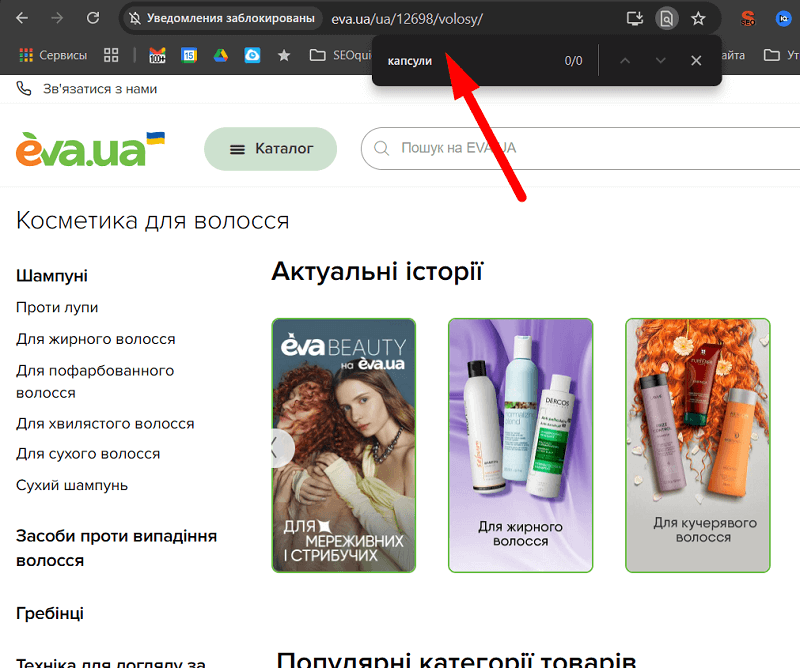Reload the current page
The image size is (800, 668).
[x=93, y=18]
